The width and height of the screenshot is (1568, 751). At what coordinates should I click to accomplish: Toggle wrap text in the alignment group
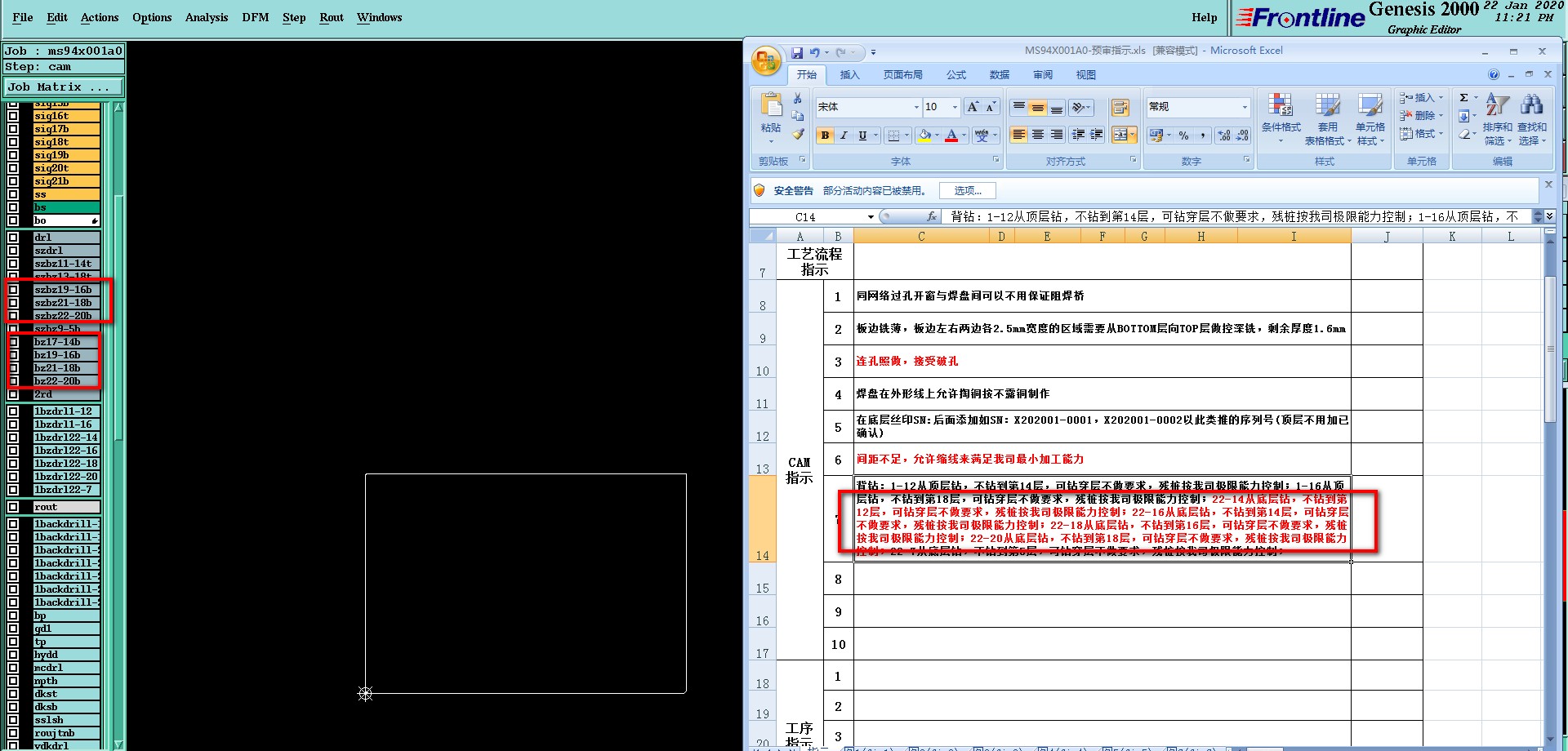[x=1120, y=108]
